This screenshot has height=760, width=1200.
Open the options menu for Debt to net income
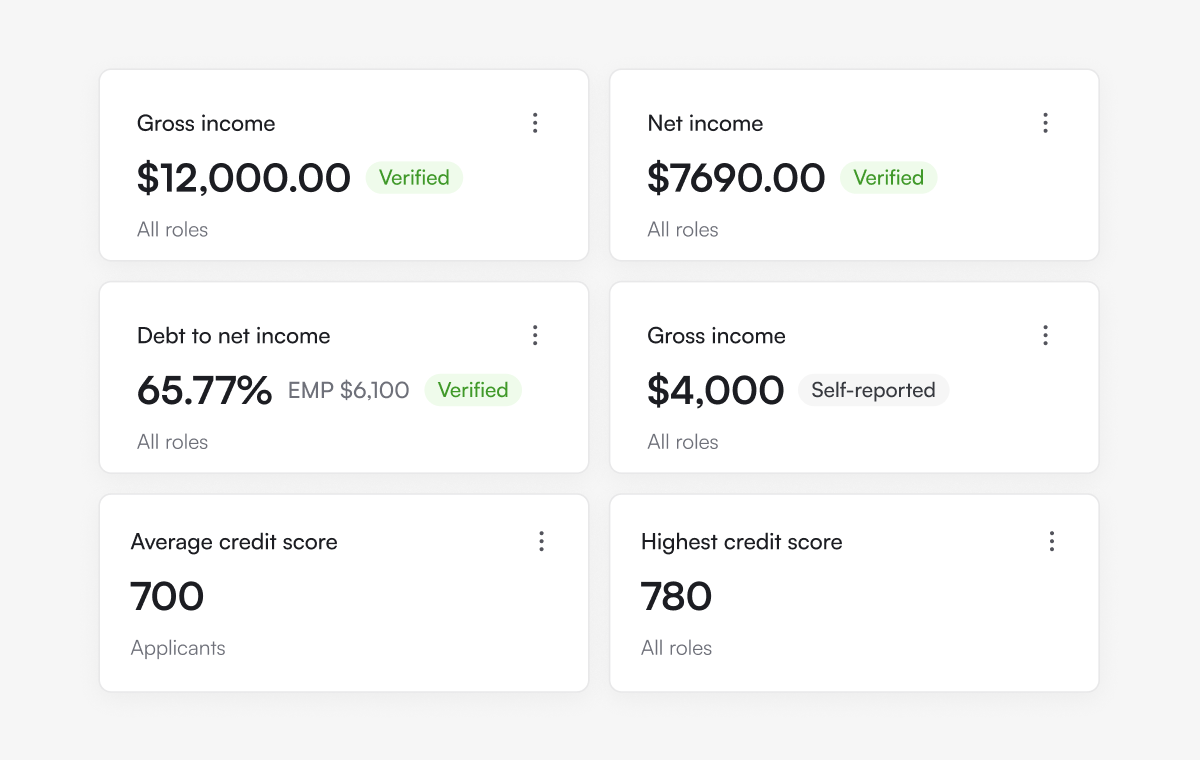(535, 335)
